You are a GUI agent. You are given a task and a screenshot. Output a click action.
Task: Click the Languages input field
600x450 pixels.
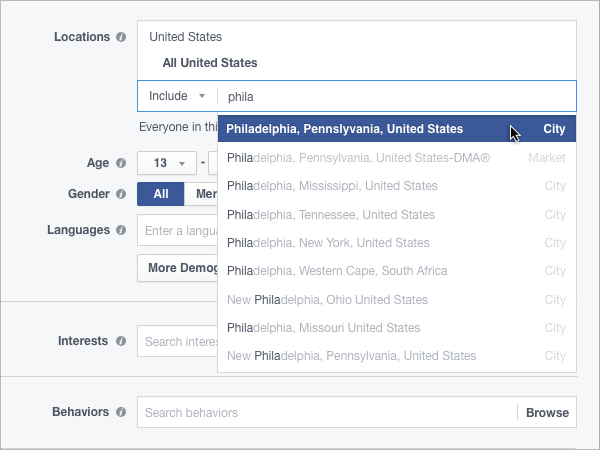click(178, 230)
